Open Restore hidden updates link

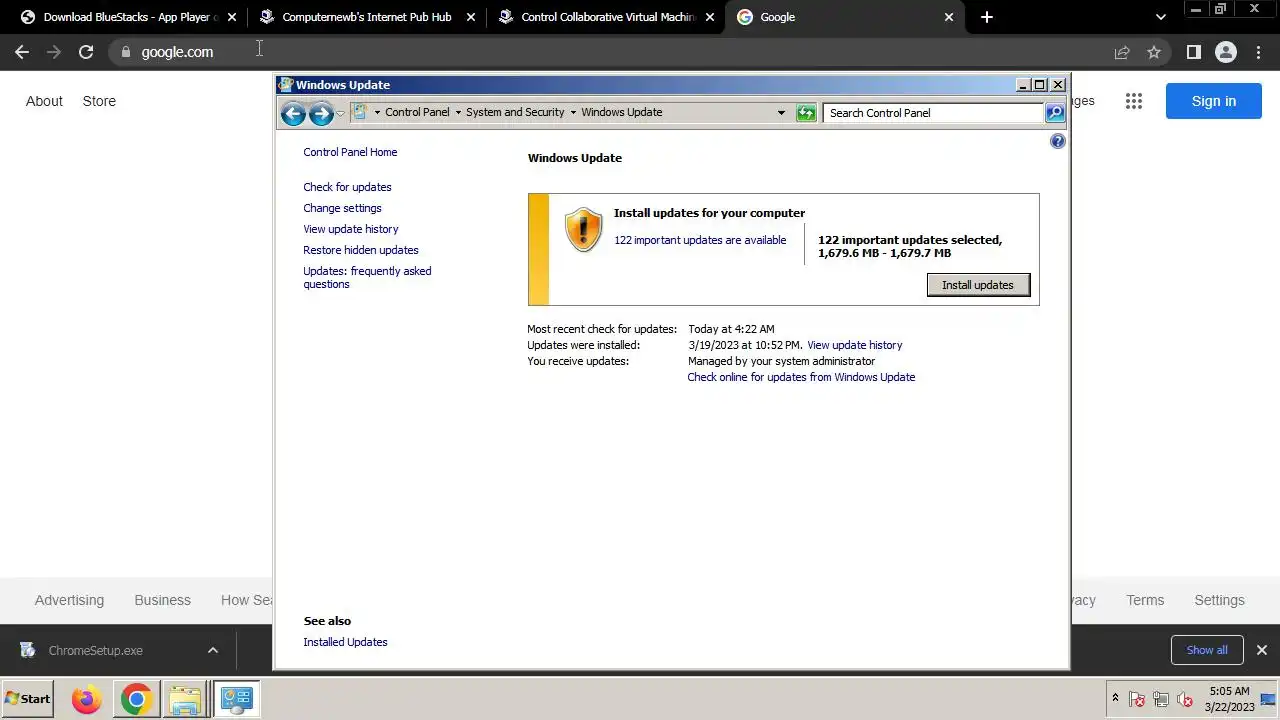coord(361,250)
